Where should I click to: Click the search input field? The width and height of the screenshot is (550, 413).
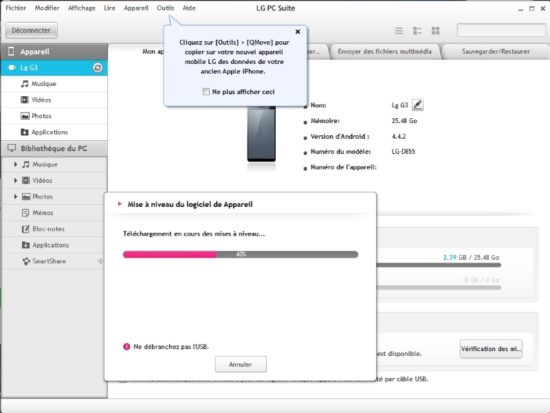coord(501,30)
